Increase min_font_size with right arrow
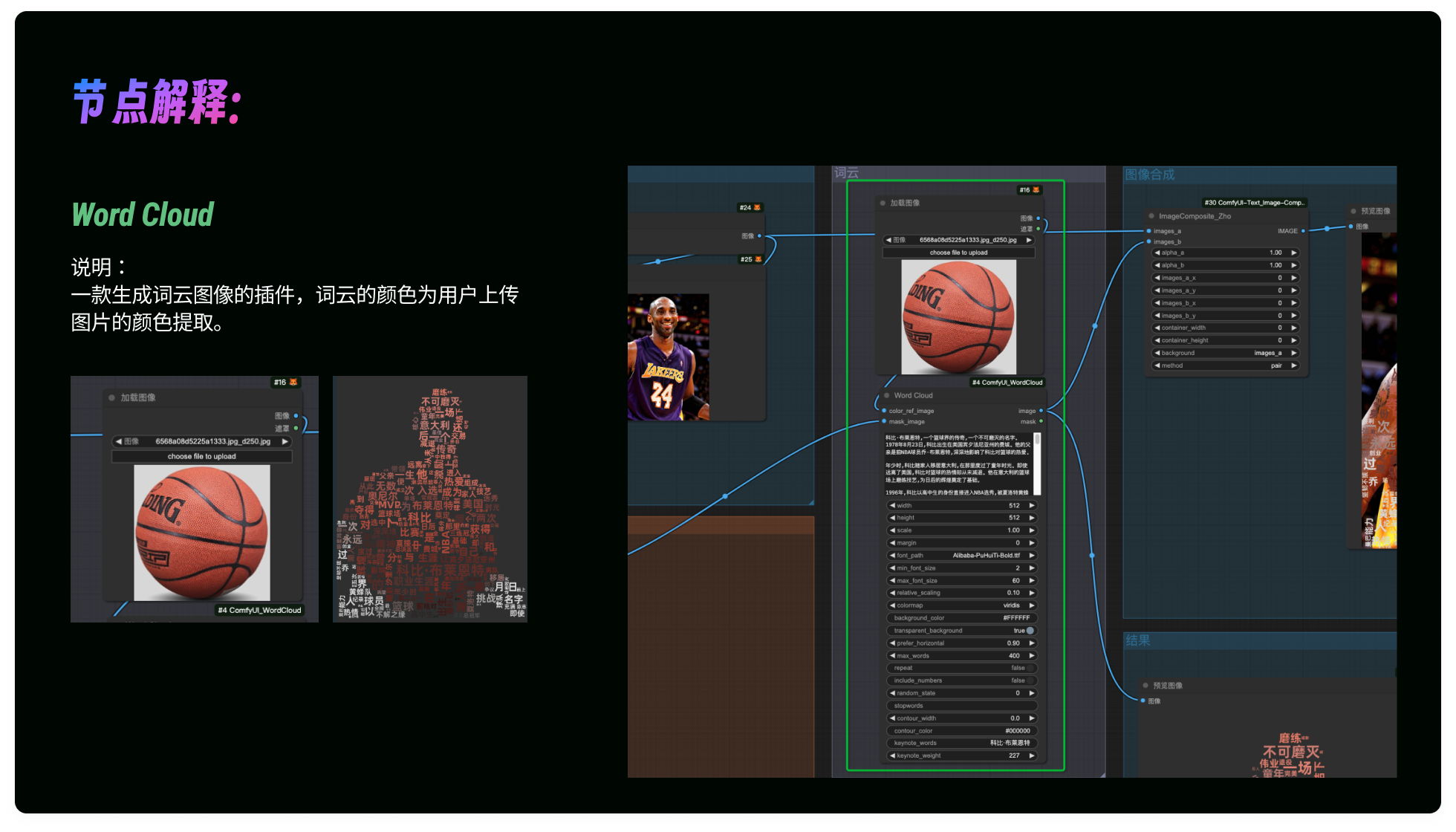The image size is (1456, 832). coord(1031,568)
